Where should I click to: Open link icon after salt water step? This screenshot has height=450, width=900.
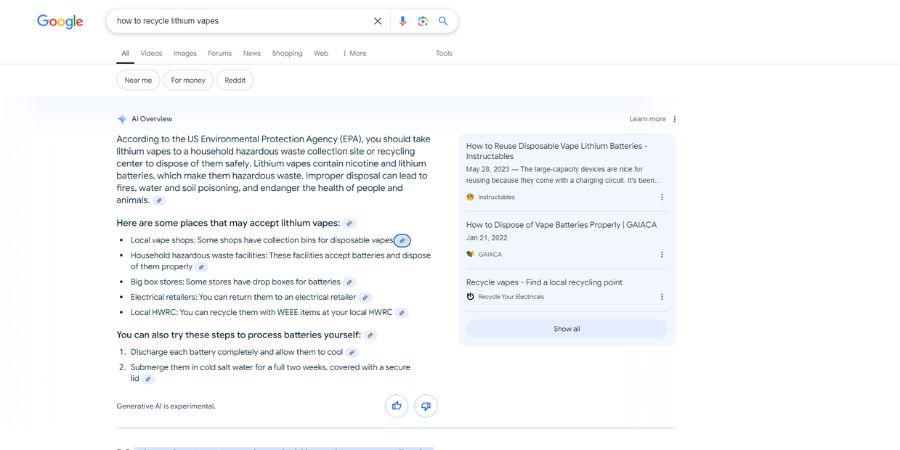148,379
